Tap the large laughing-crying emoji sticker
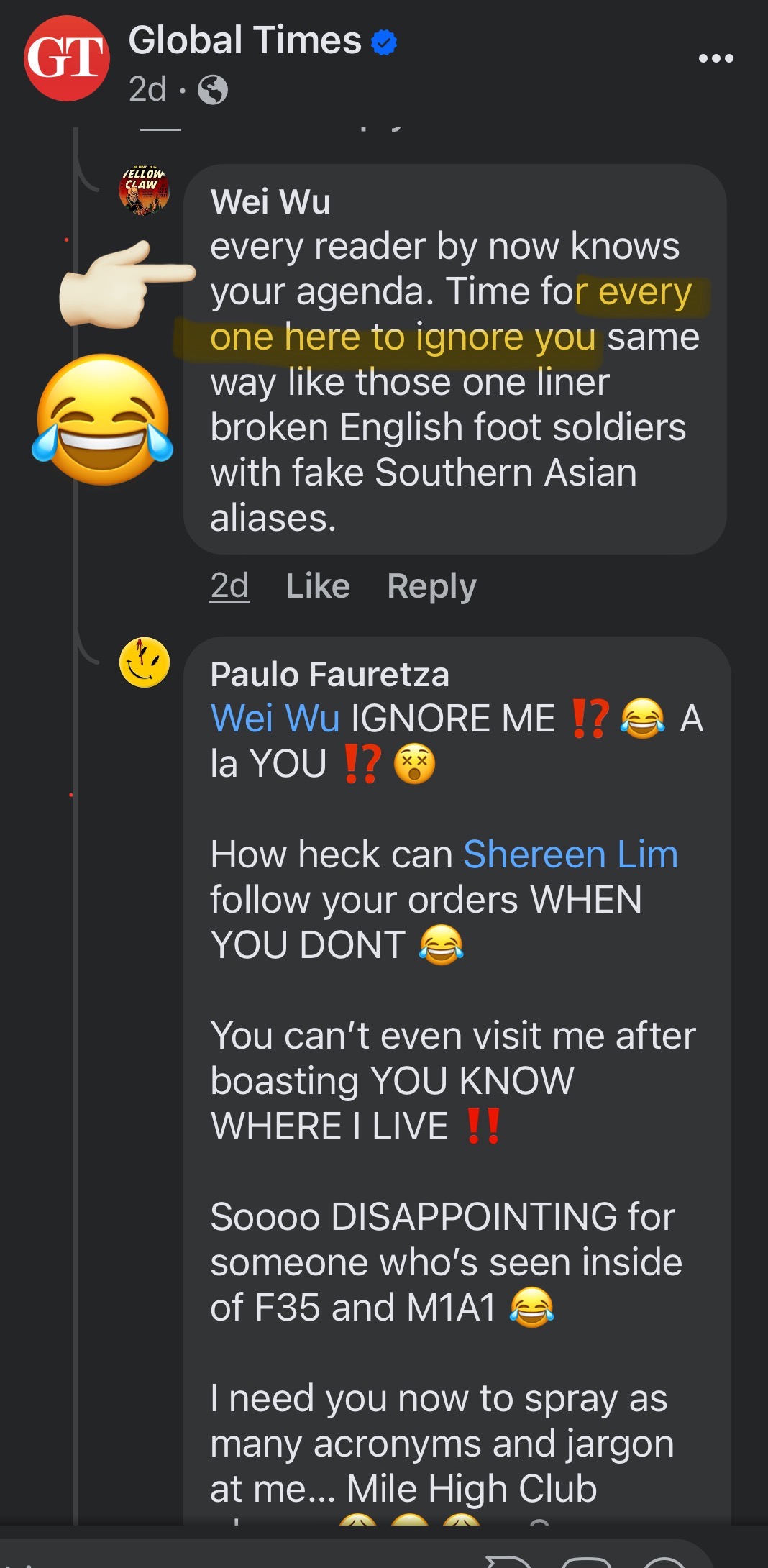 [x=103, y=419]
